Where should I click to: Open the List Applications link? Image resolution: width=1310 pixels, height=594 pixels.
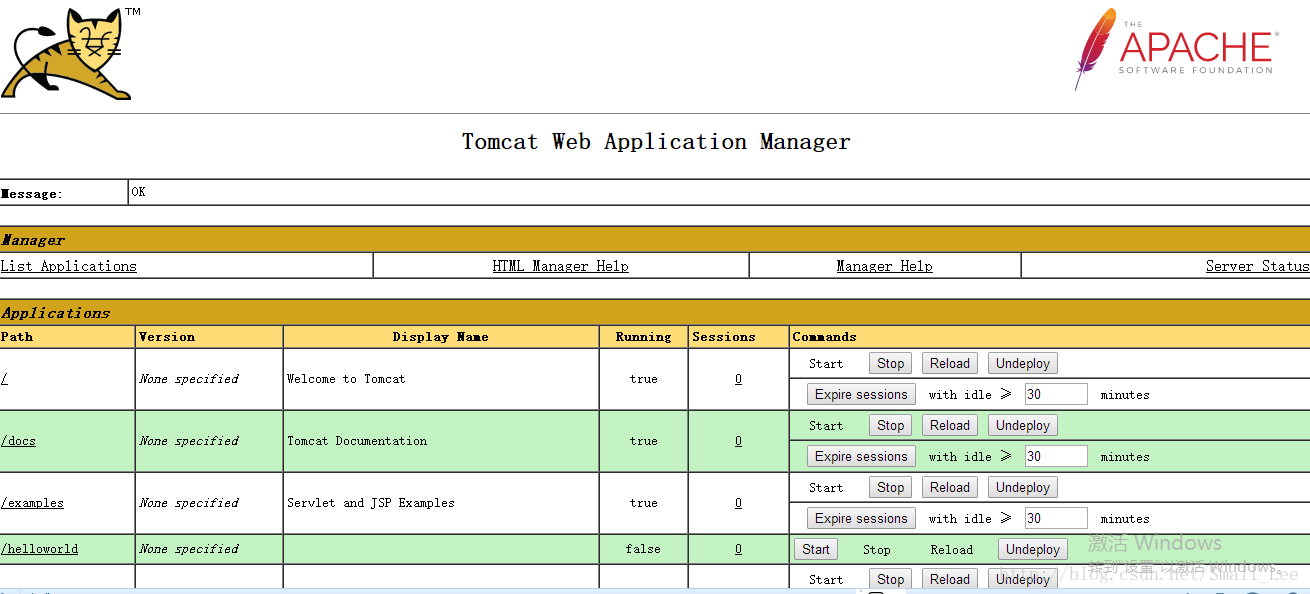[68, 266]
